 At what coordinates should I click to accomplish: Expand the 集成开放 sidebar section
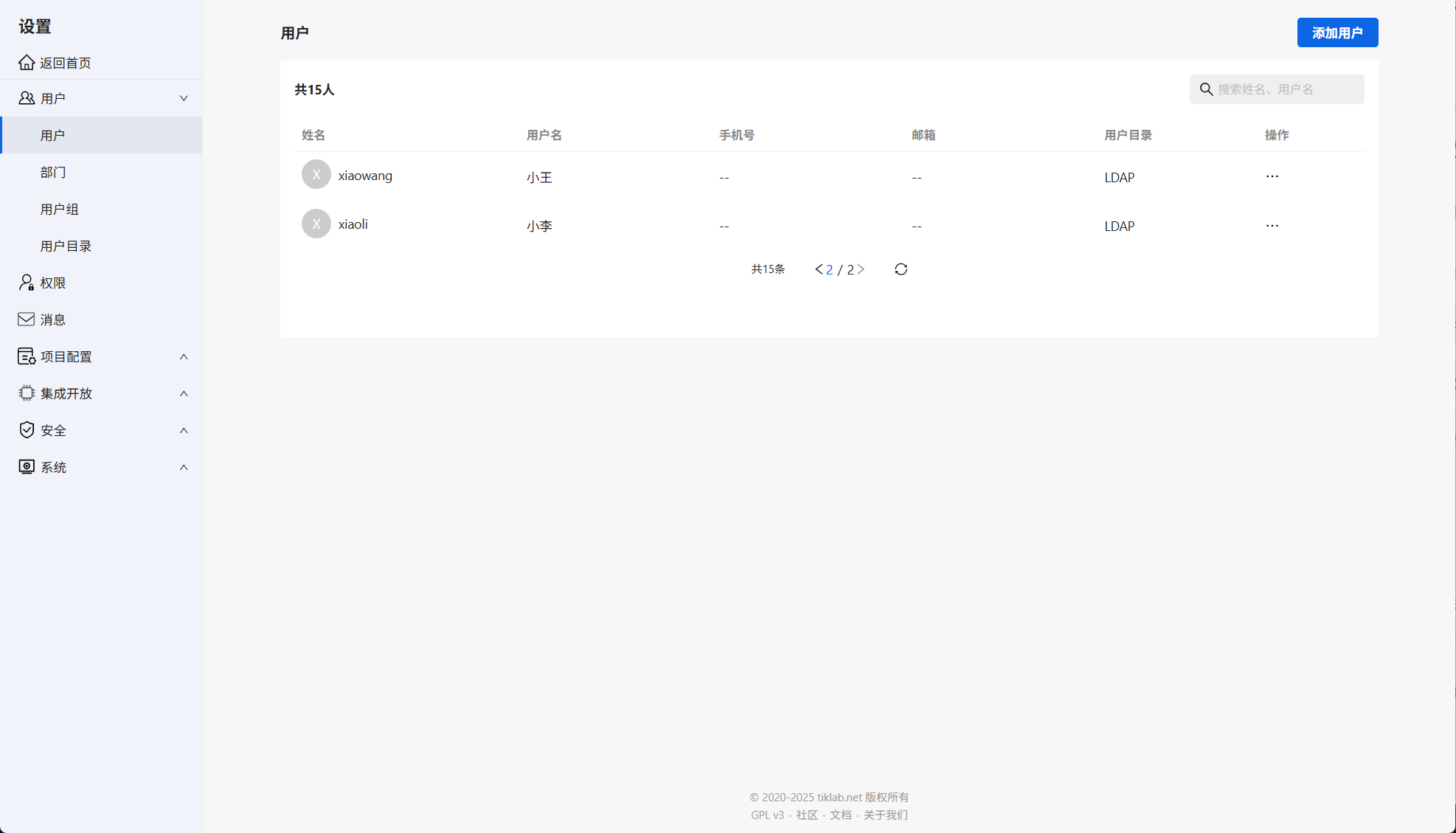[184, 393]
